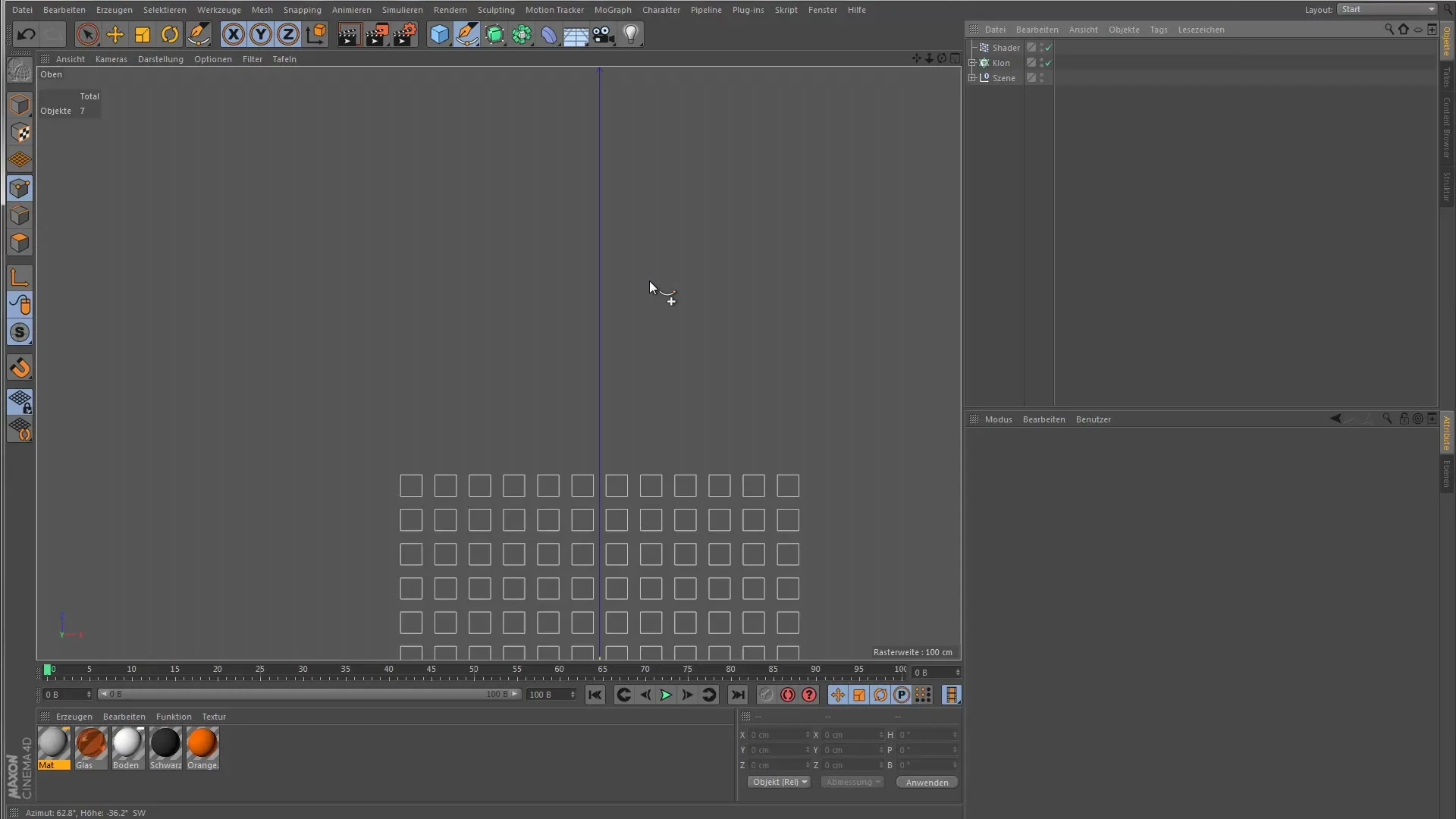Add a light object with bulb icon

click(631, 34)
